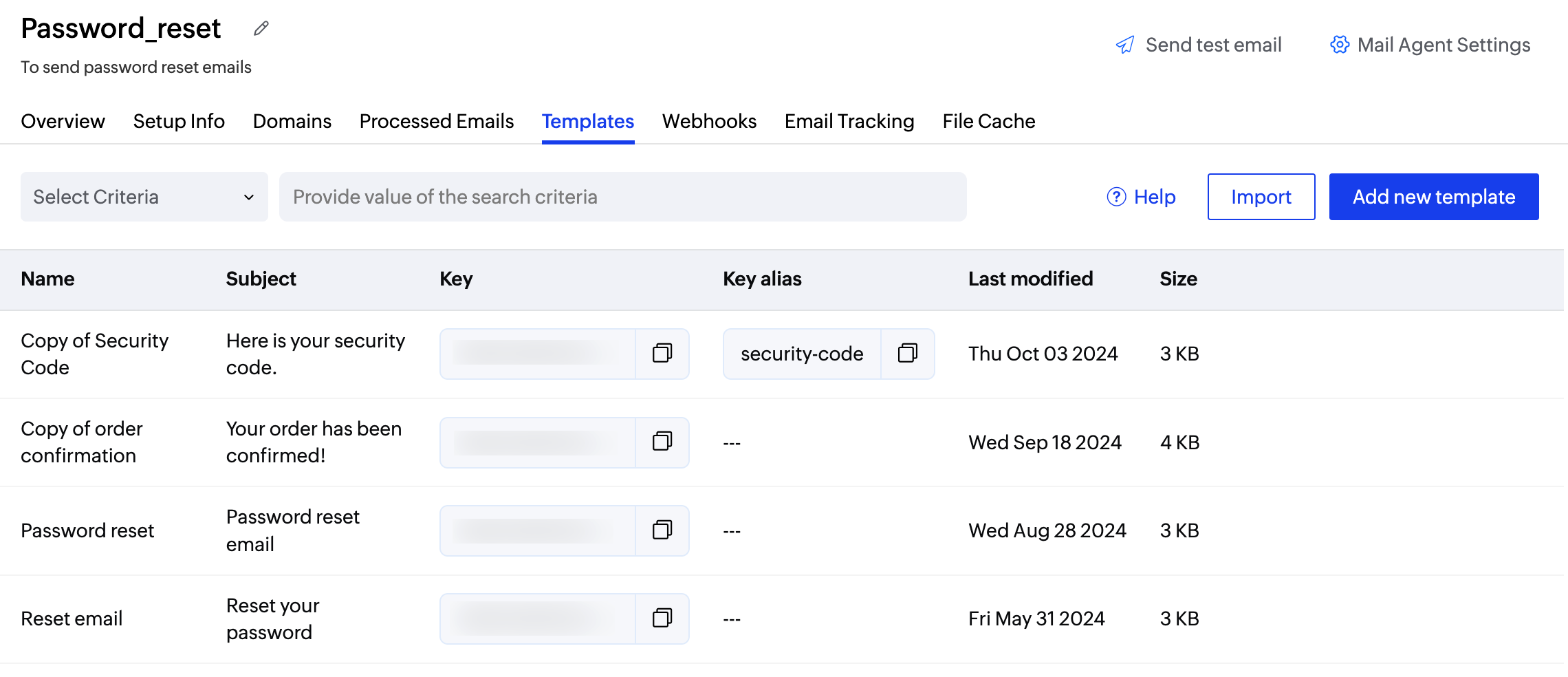
Task: Copy the key for Reset email template
Action: point(662,618)
